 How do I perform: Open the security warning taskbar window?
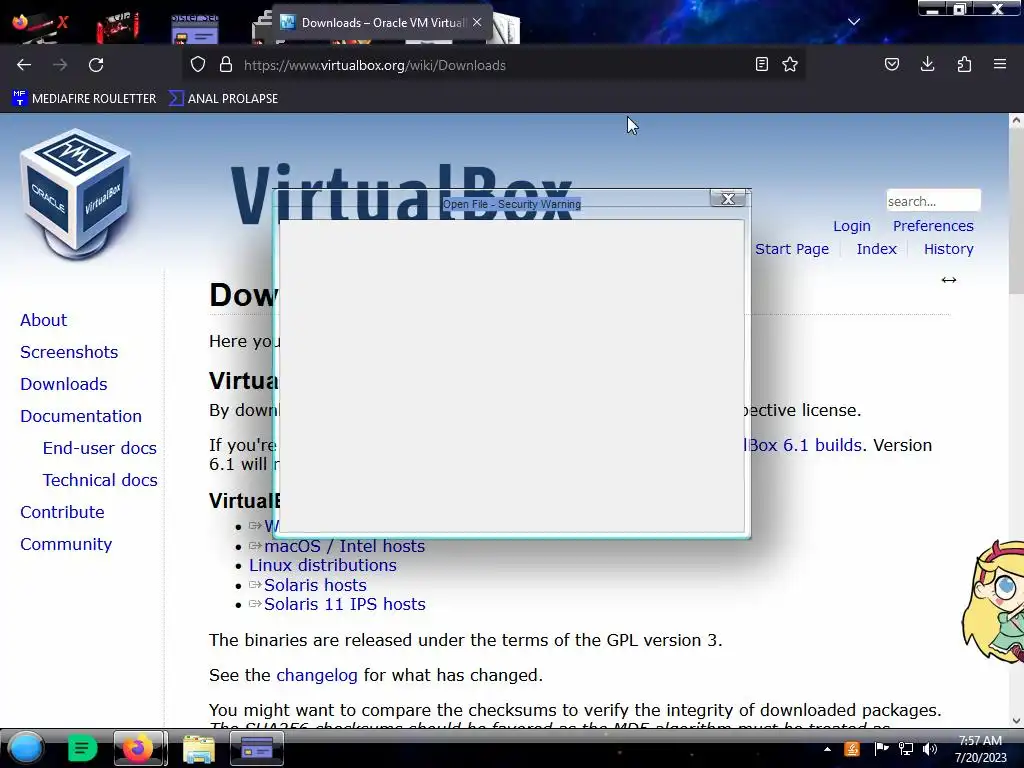[257, 748]
